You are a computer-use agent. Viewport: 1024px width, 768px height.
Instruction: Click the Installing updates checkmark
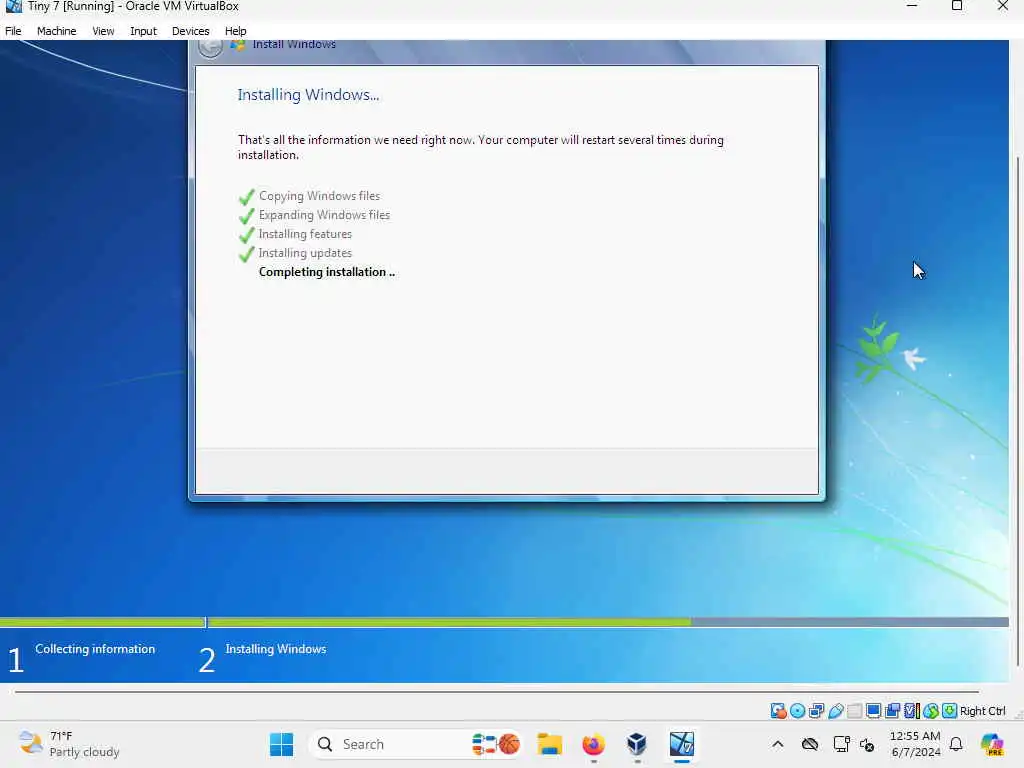(x=246, y=253)
